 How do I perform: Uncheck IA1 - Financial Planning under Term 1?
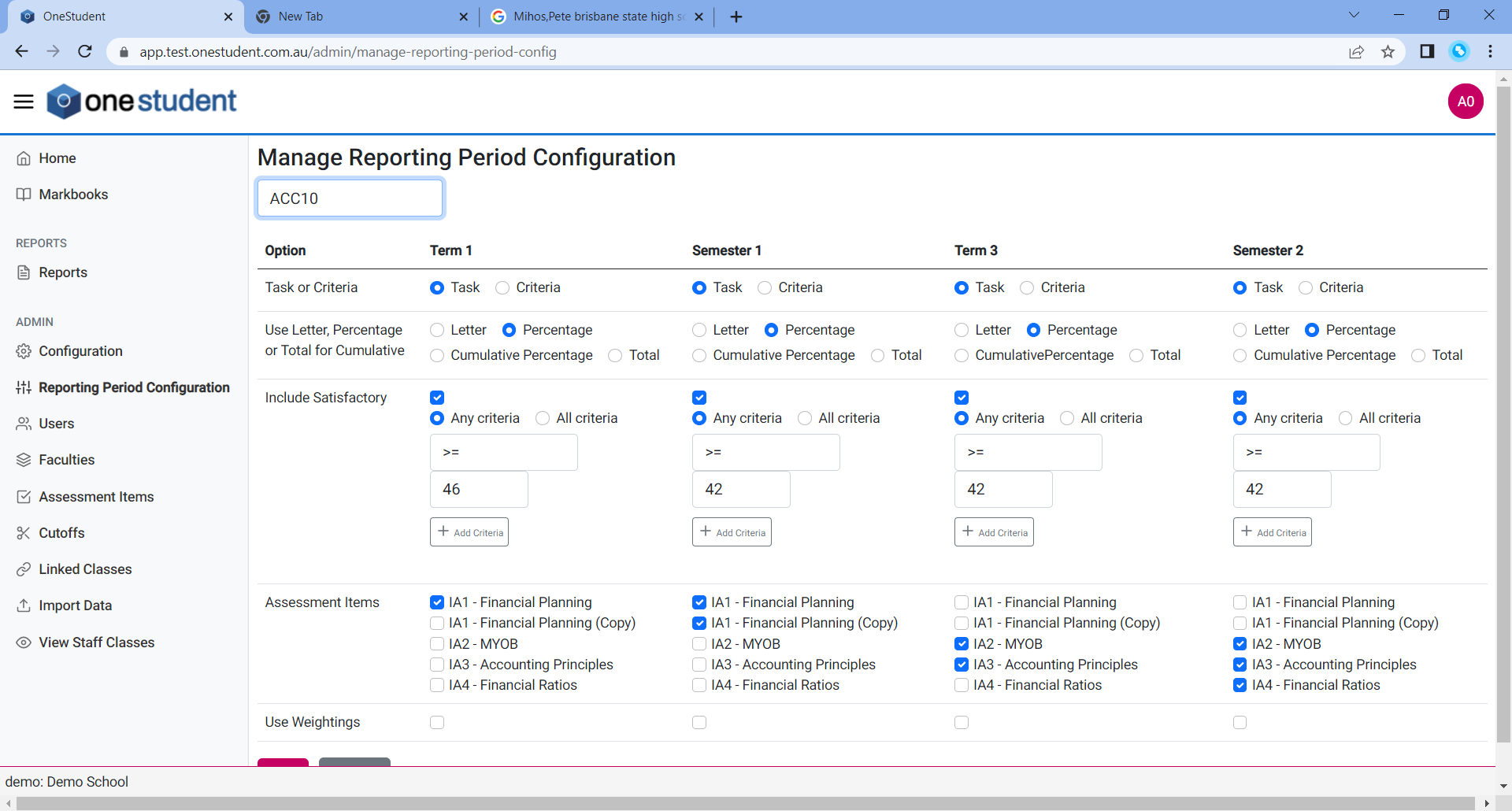(x=437, y=602)
